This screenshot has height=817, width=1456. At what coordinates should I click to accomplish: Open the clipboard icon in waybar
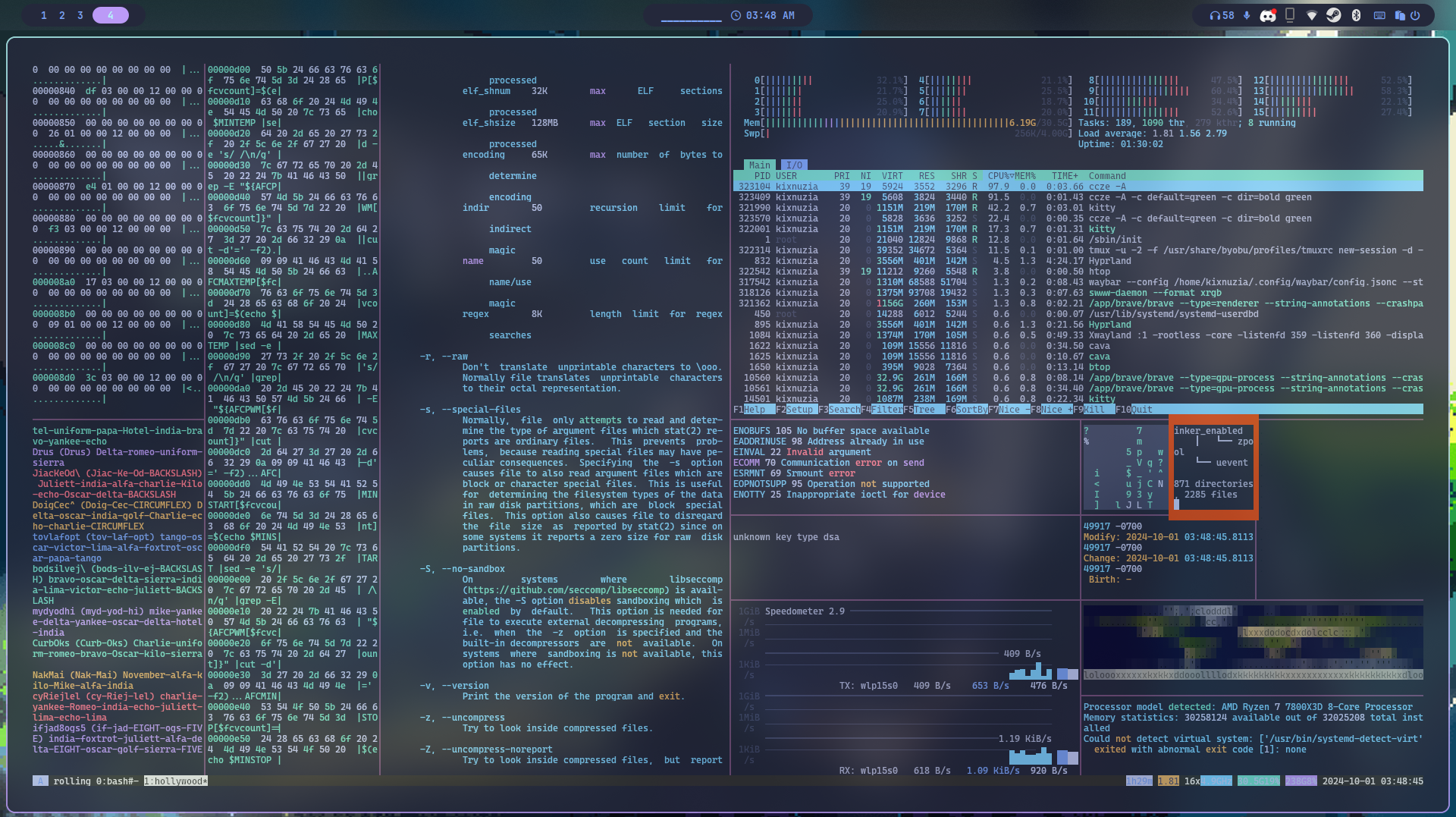[1400, 15]
